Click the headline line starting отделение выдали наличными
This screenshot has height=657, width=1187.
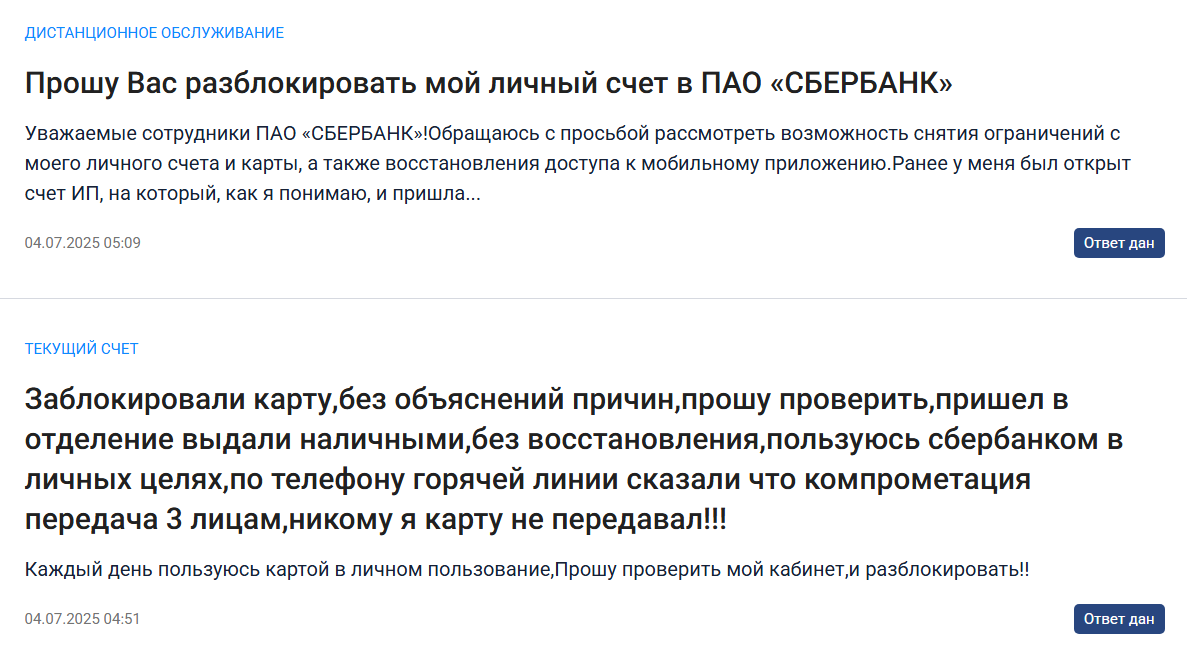pyautogui.click(x=573, y=440)
